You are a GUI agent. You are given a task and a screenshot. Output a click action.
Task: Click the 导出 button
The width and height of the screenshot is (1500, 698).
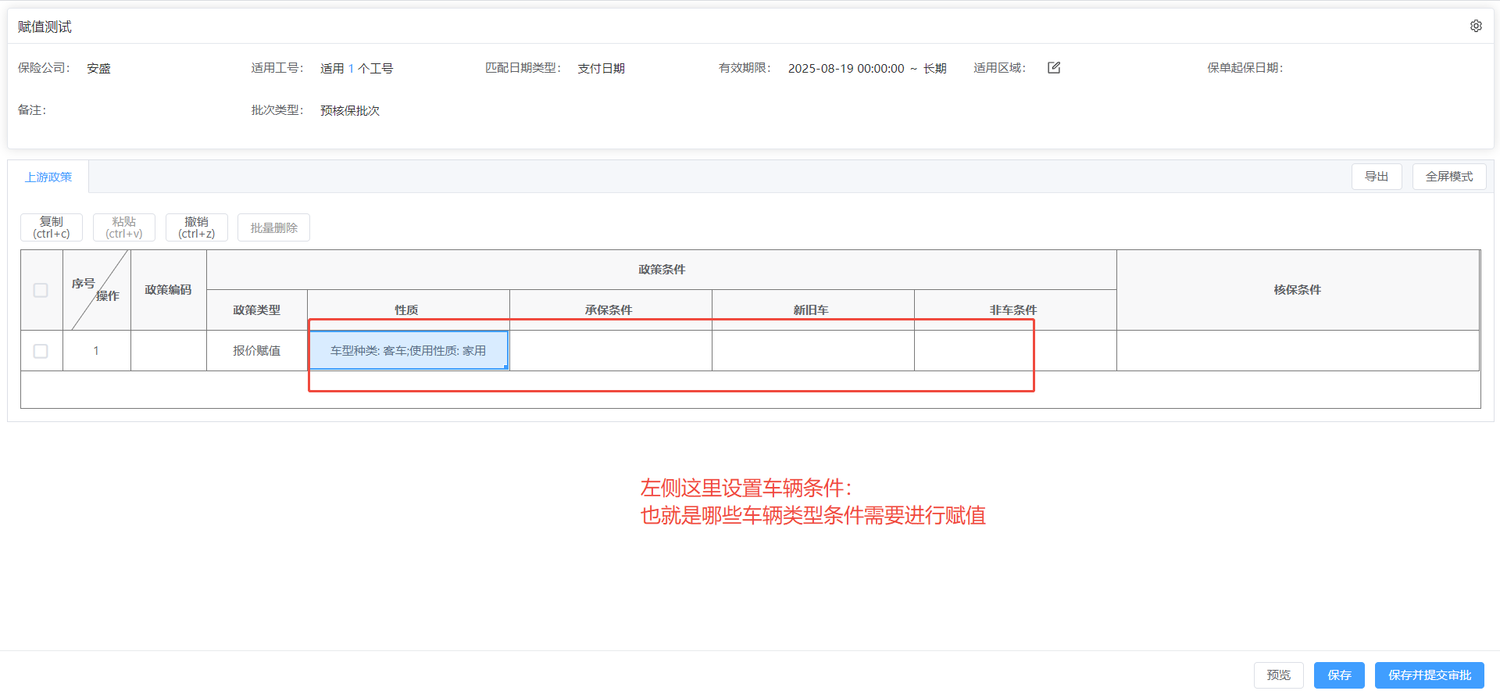pyautogui.click(x=1377, y=176)
